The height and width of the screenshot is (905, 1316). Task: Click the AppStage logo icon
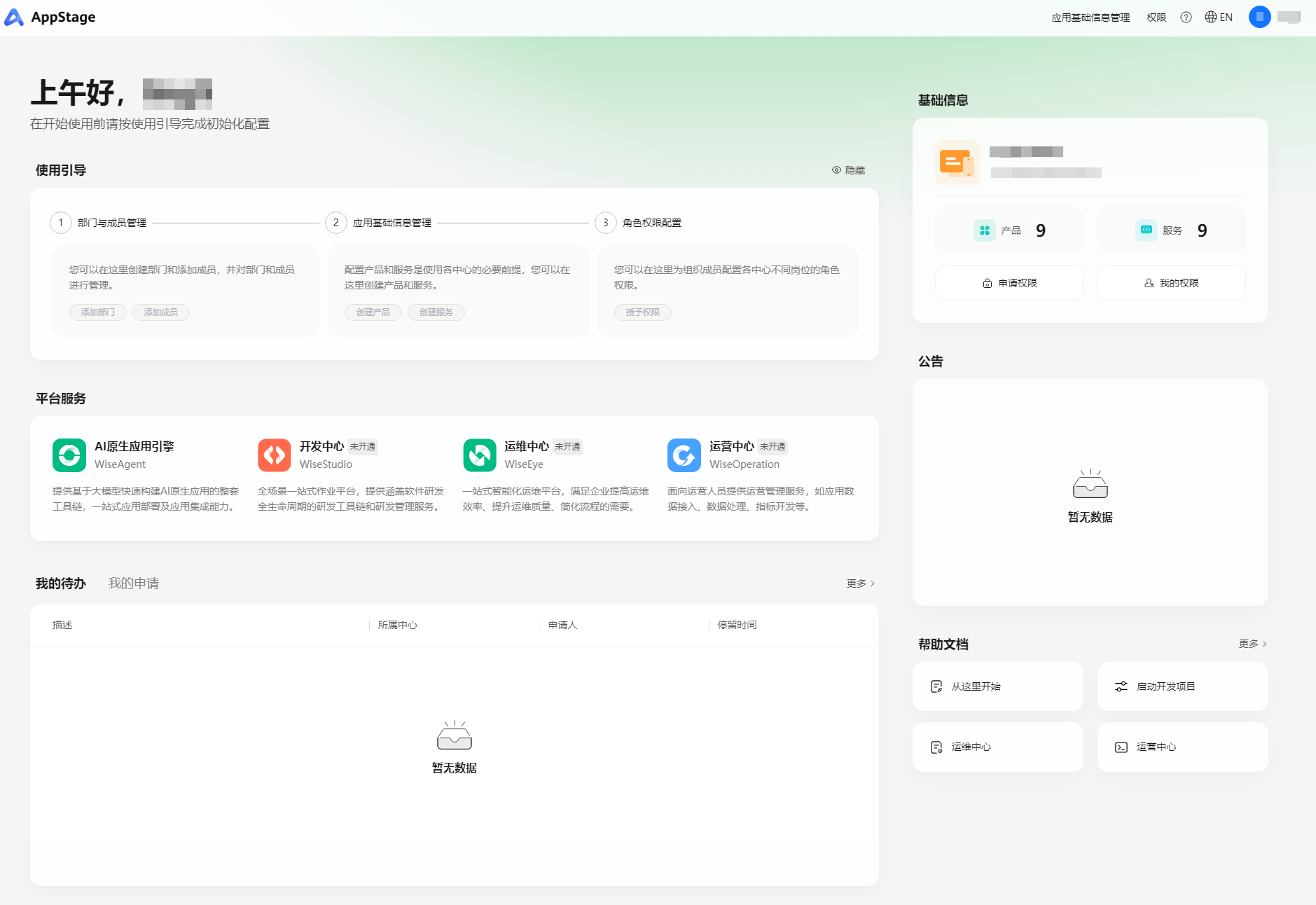coord(14,18)
